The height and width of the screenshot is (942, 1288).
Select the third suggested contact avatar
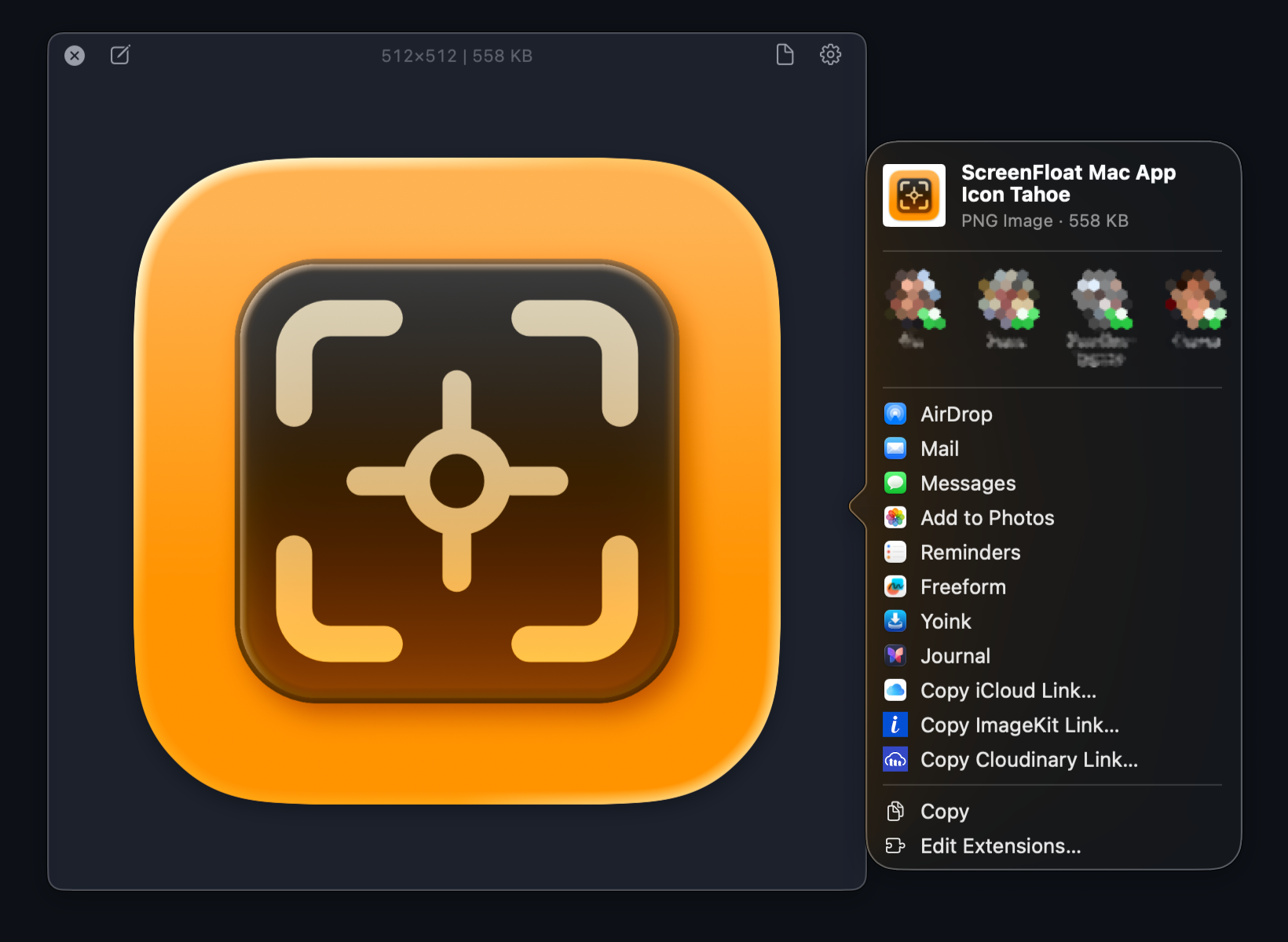1101,300
